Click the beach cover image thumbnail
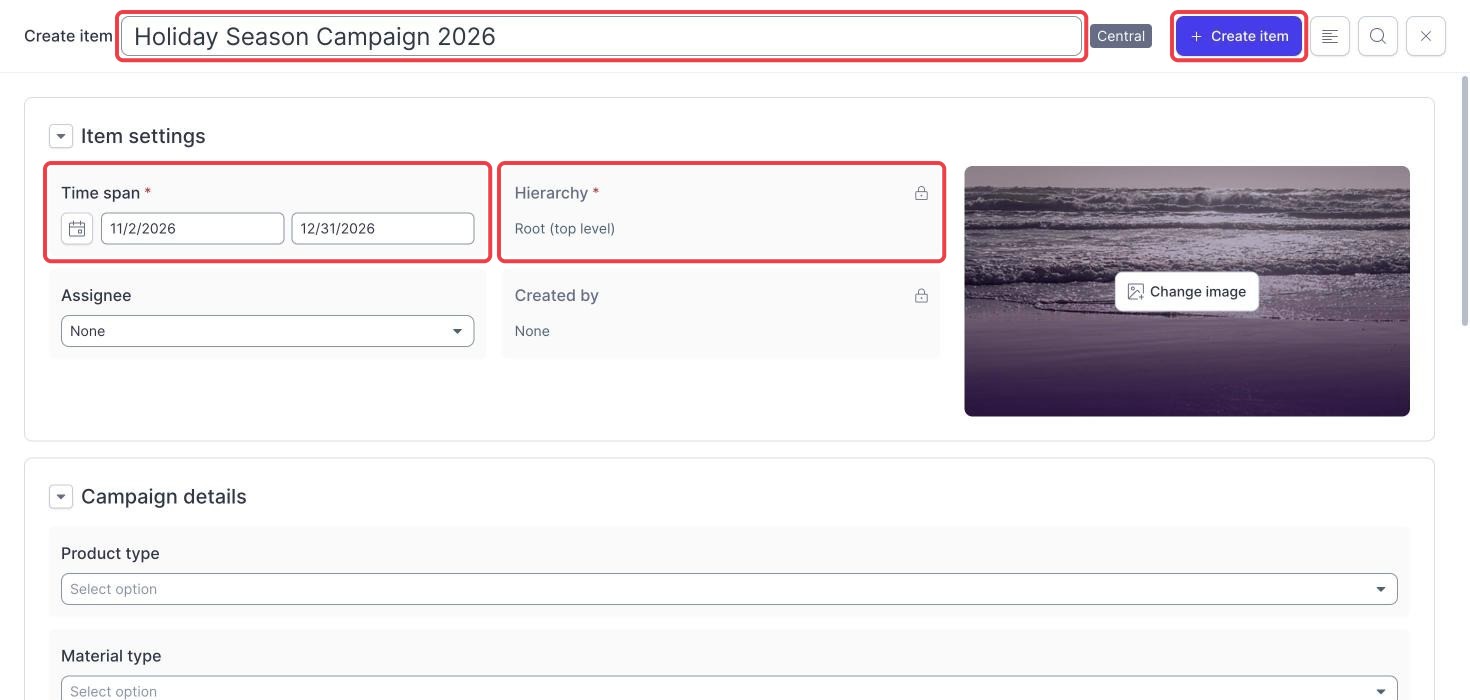Viewport: 1470px width, 700px height. 1187,291
